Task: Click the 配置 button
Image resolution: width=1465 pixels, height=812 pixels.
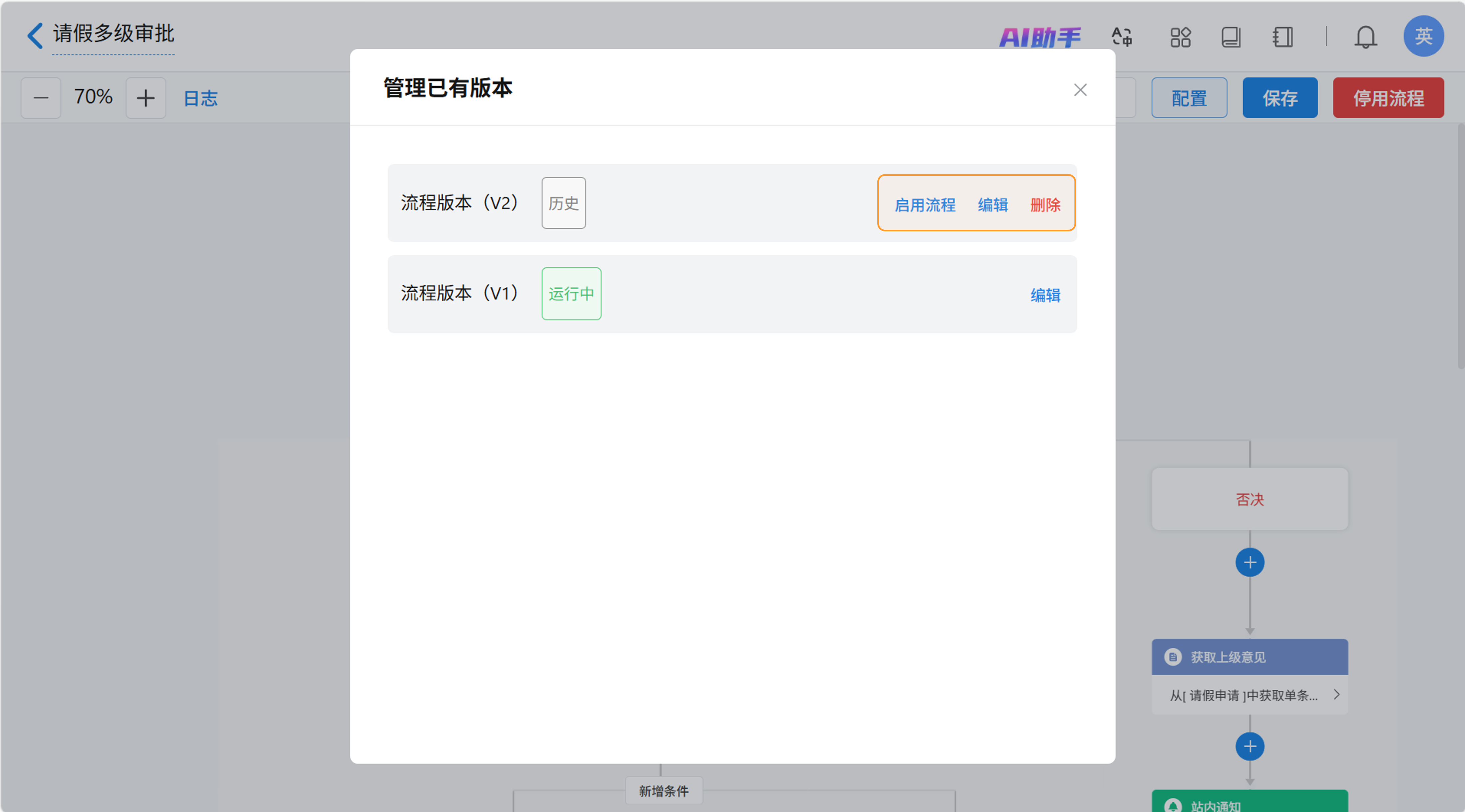Action: click(x=1189, y=98)
